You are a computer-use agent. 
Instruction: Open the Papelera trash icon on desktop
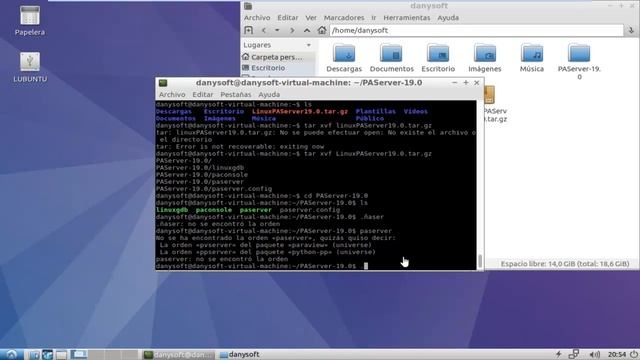tap(30, 20)
